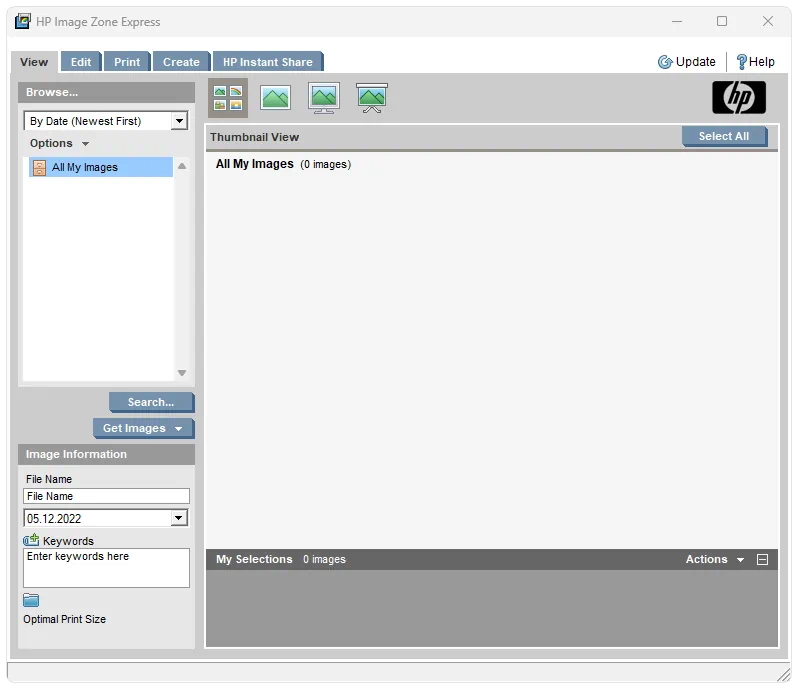Click the Browse... header
The width and height of the screenshot is (799, 690).
click(x=106, y=92)
